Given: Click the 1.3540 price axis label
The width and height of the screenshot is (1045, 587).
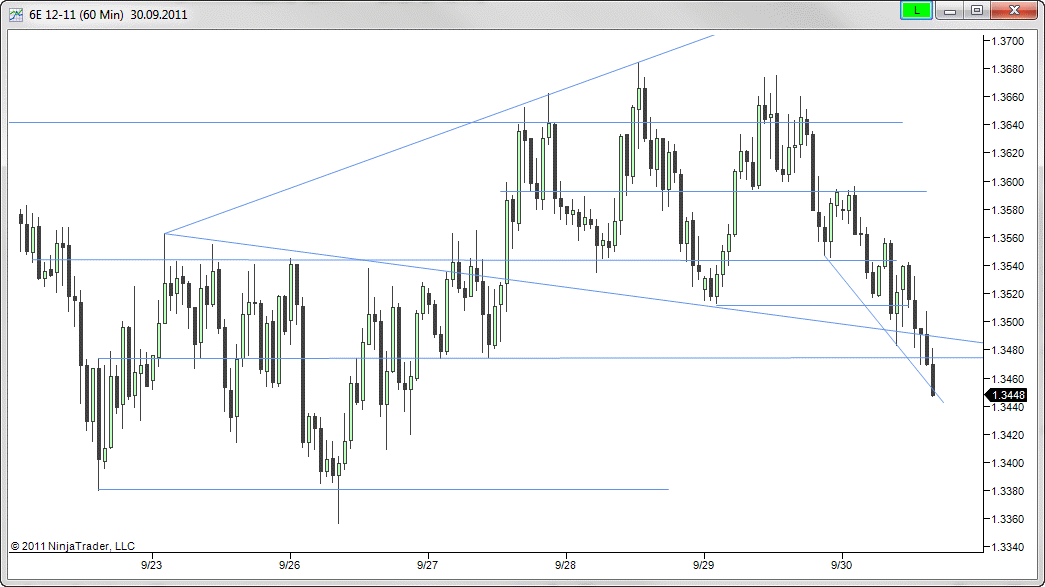Looking at the screenshot, I should point(1008,266).
